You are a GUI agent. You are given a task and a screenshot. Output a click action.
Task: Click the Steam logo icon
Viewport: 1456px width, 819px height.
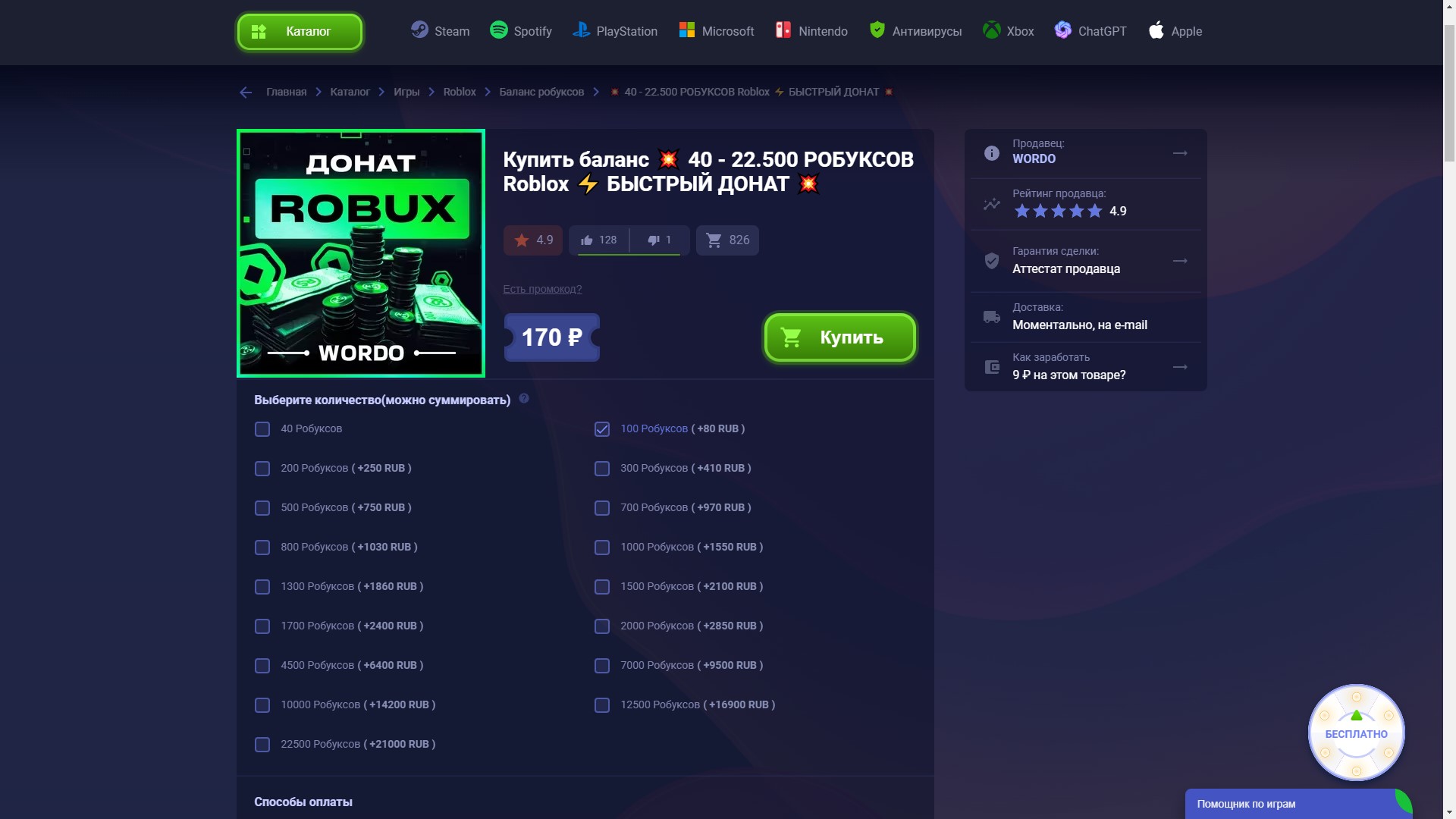419,30
